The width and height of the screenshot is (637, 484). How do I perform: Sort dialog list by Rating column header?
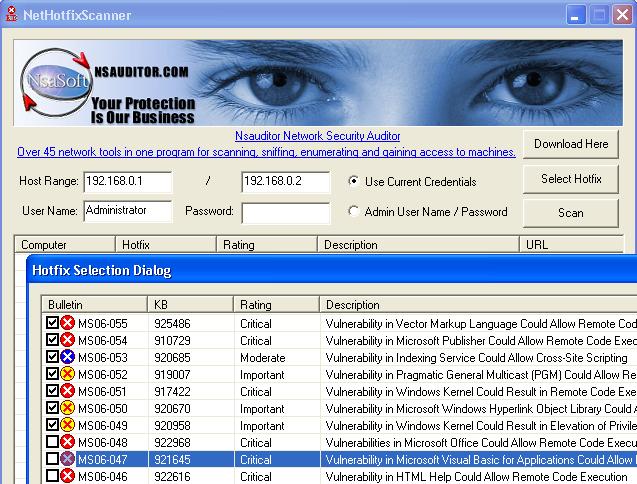pos(276,305)
